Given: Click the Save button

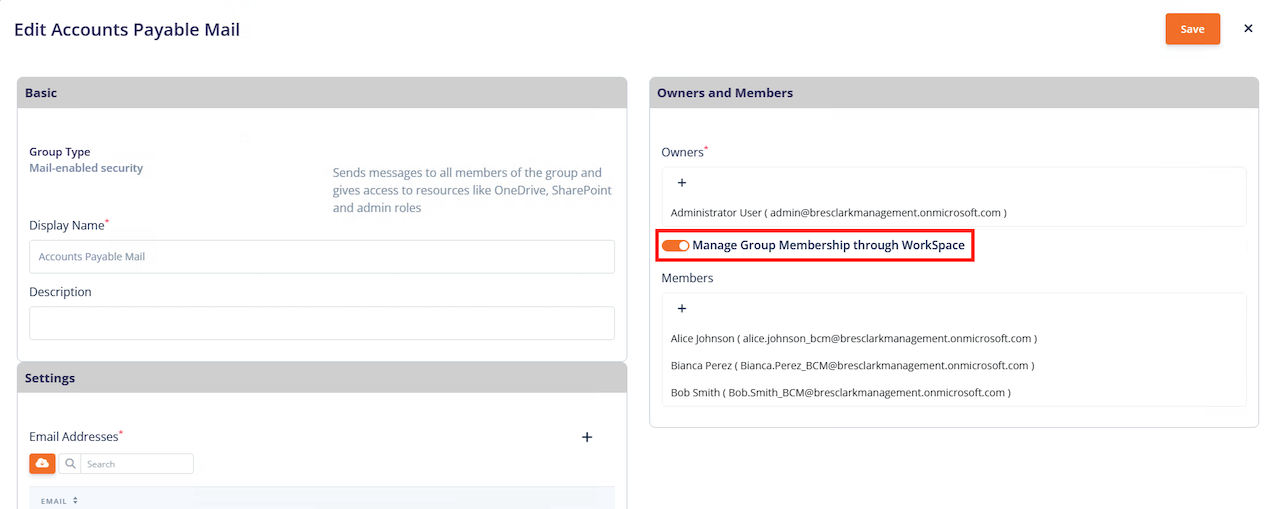Looking at the screenshot, I should (1192, 29).
